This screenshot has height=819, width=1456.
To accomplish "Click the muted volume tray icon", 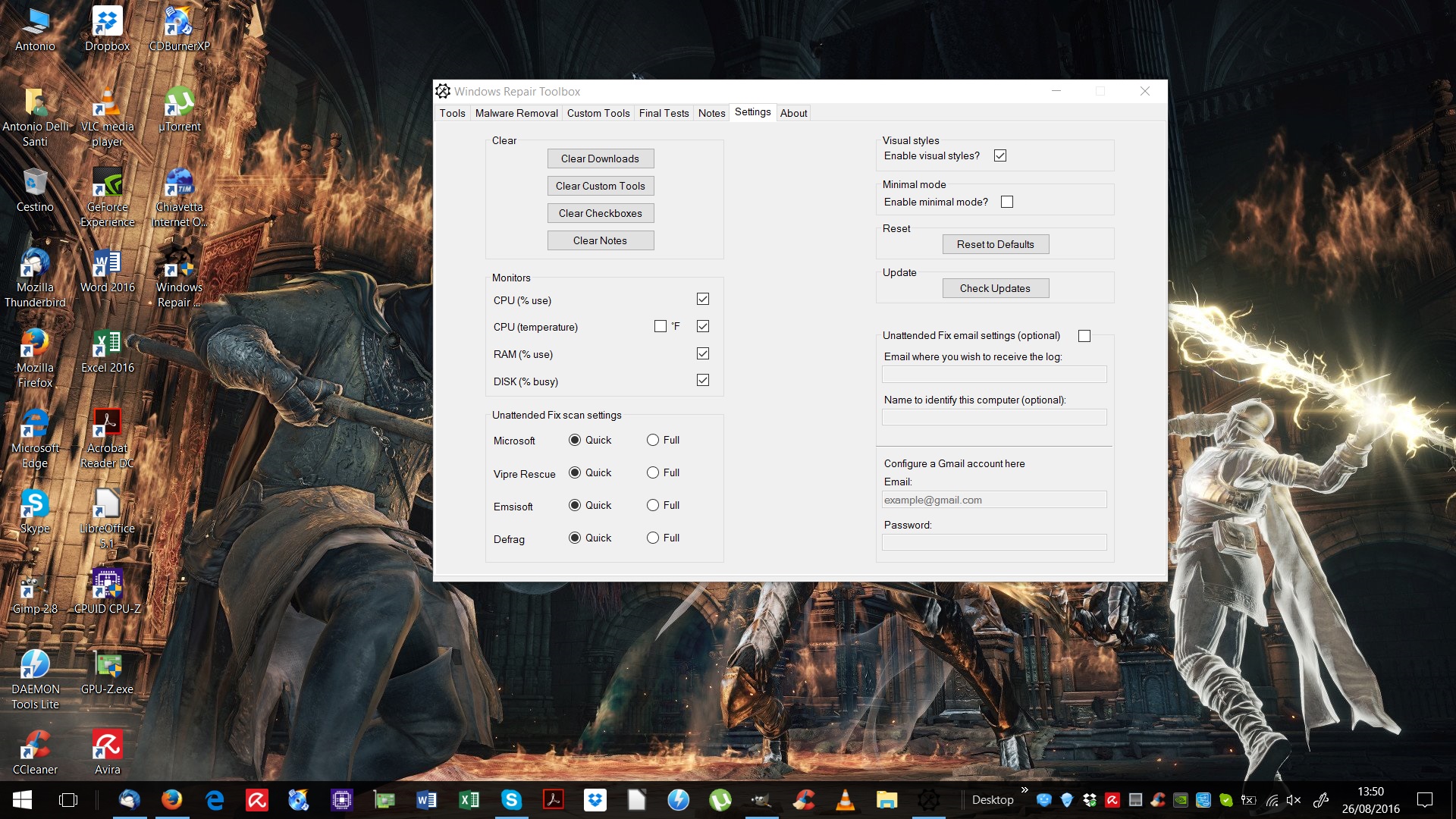I will click(1294, 799).
